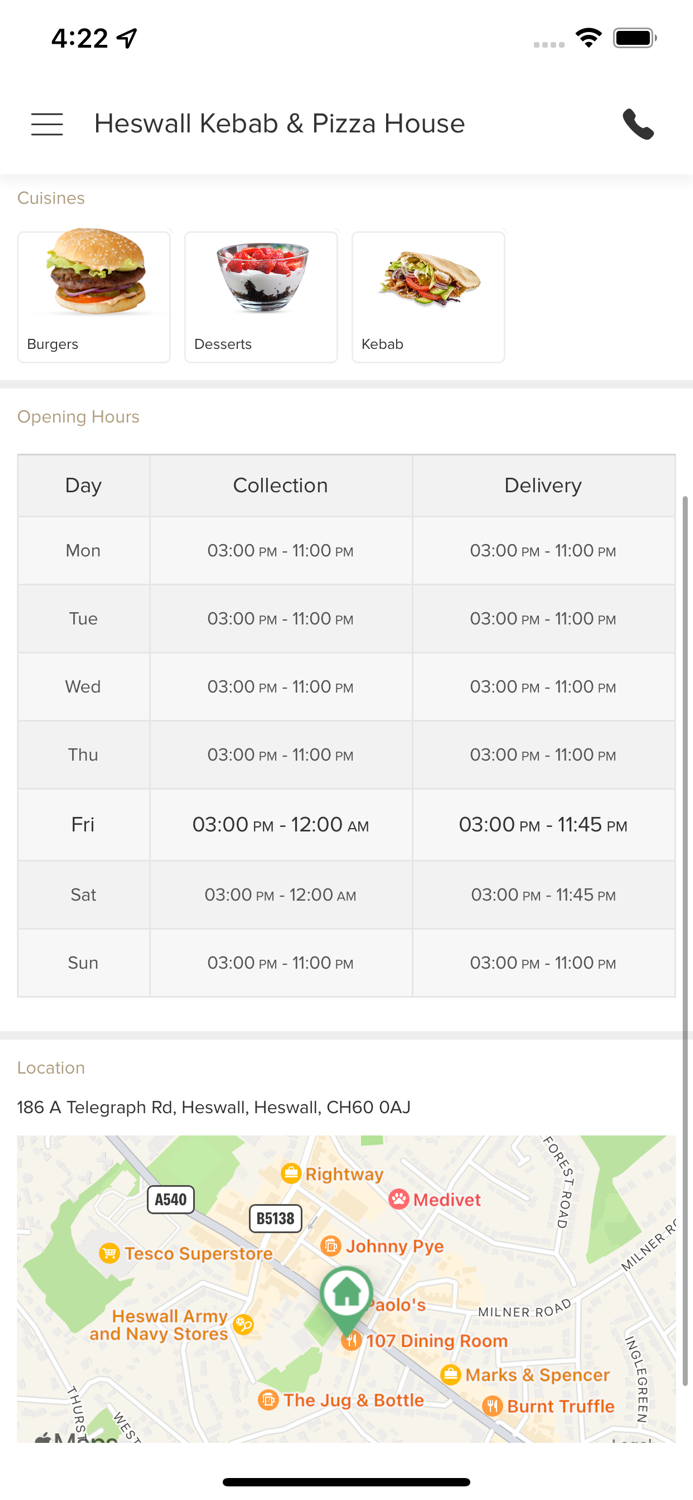Click the Heswall Kebab & Pizza House title
The width and height of the screenshot is (693, 1500).
click(x=279, y=124)
